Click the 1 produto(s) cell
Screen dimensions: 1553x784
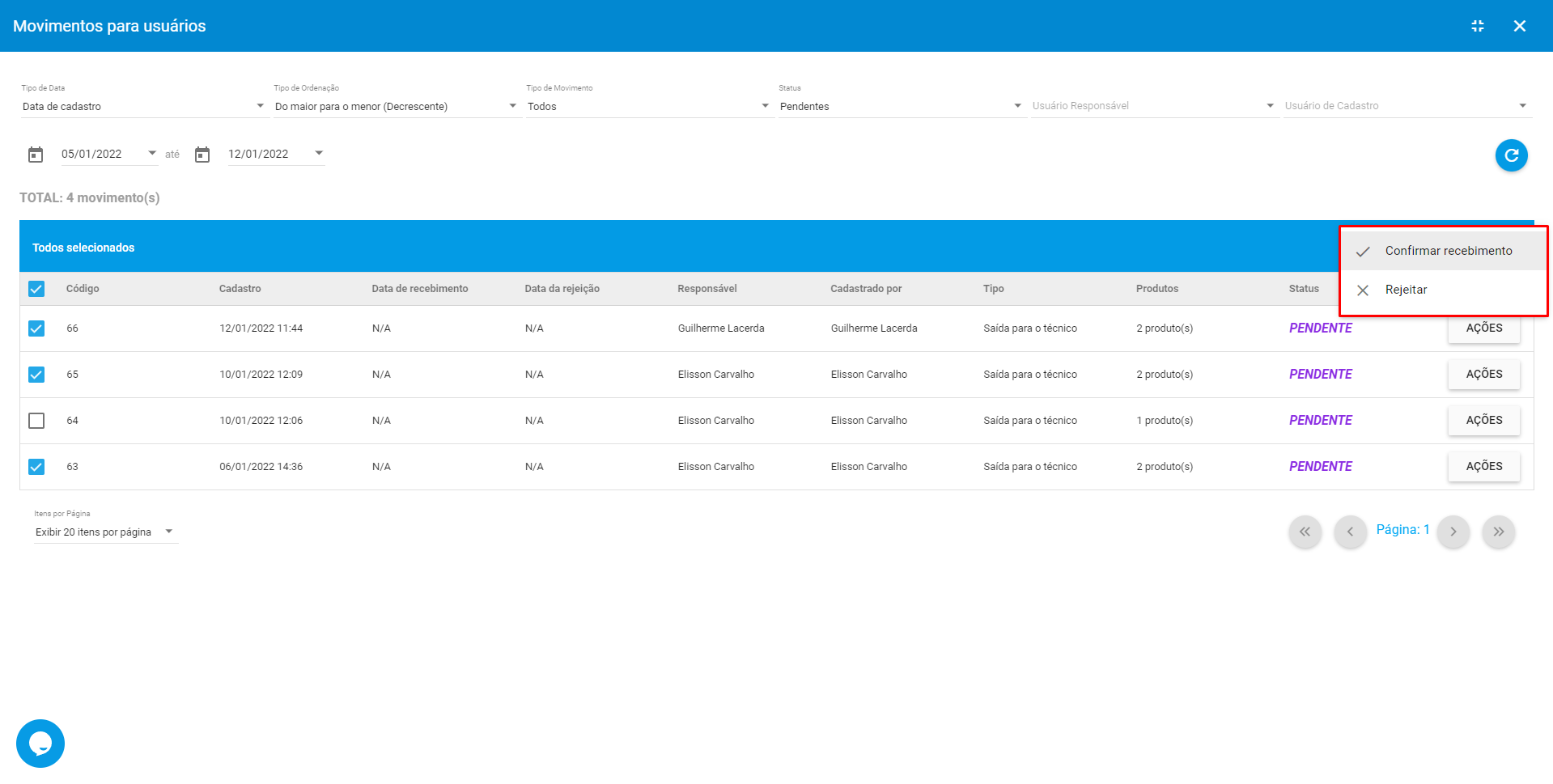click(x=1165, y=421)
